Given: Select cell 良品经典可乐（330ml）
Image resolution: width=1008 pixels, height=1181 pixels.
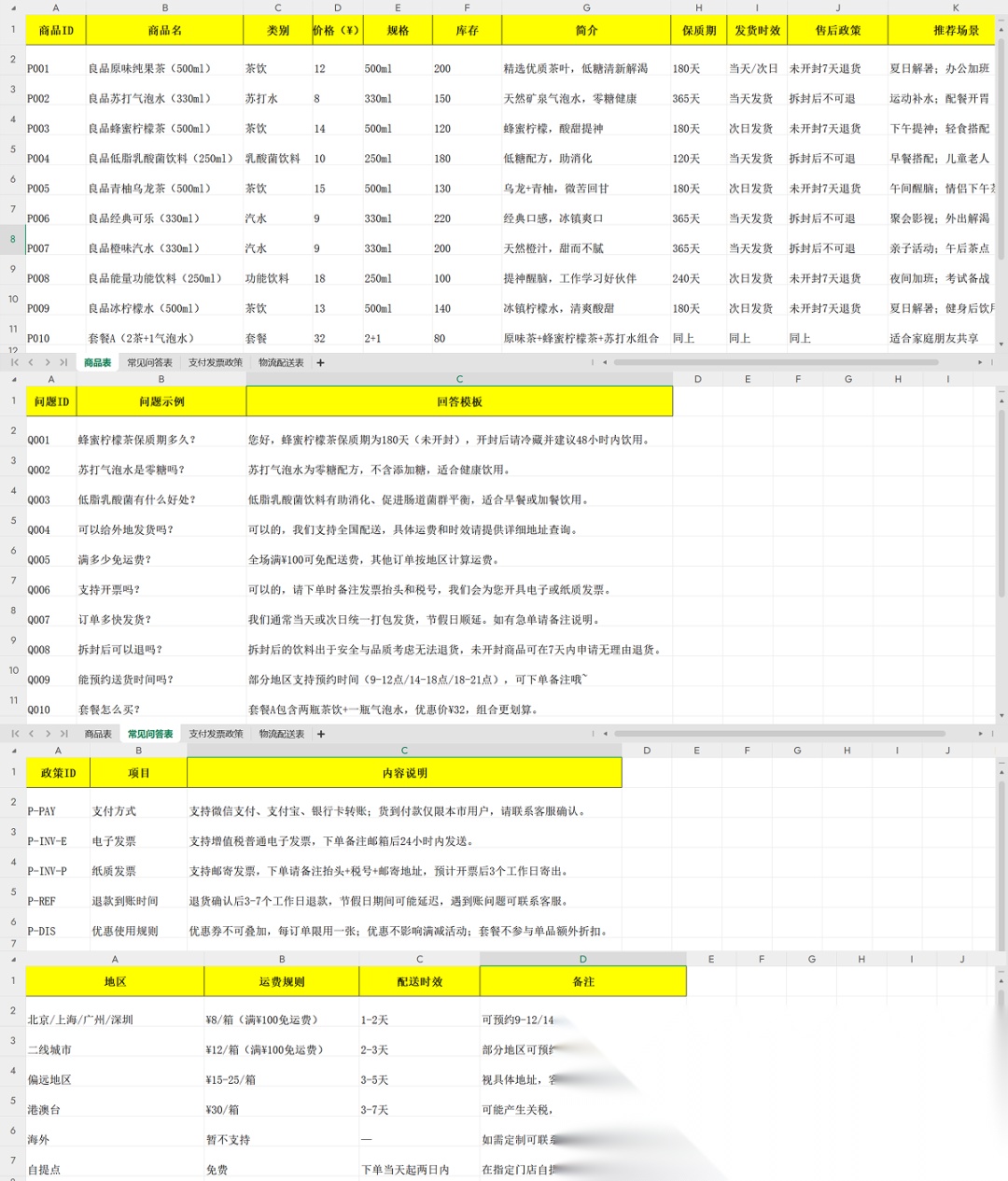Looking at the screenshot, I should coord(164,211).
